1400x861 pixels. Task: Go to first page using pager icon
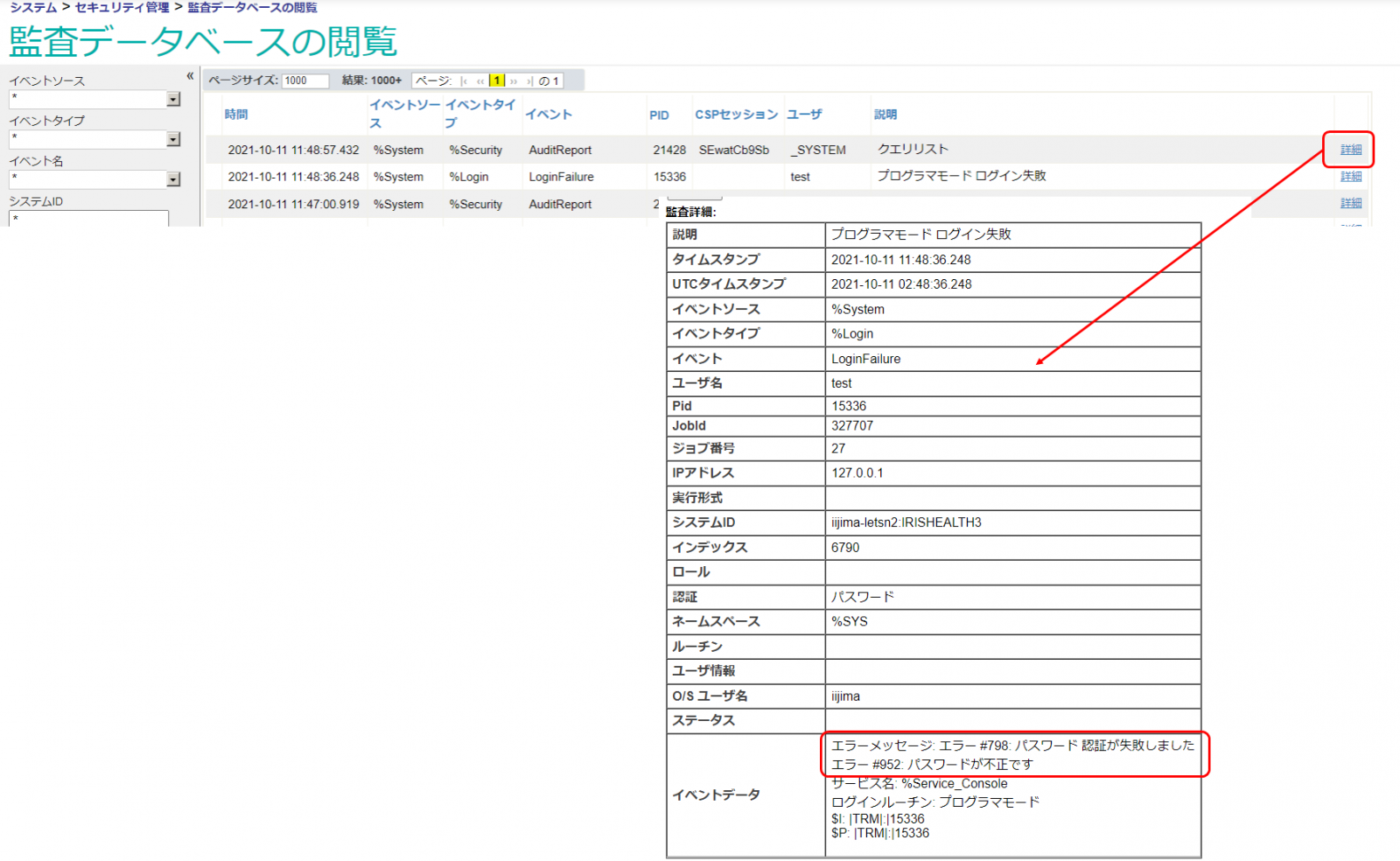click(464, 81)
